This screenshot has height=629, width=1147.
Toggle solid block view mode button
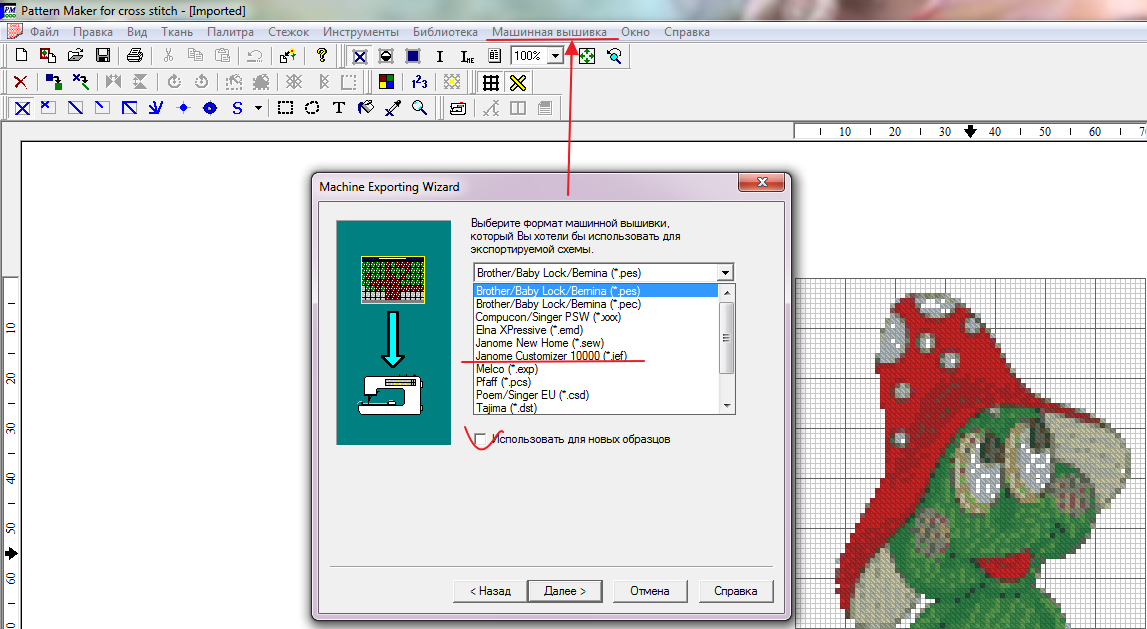[x=413, y=56]
